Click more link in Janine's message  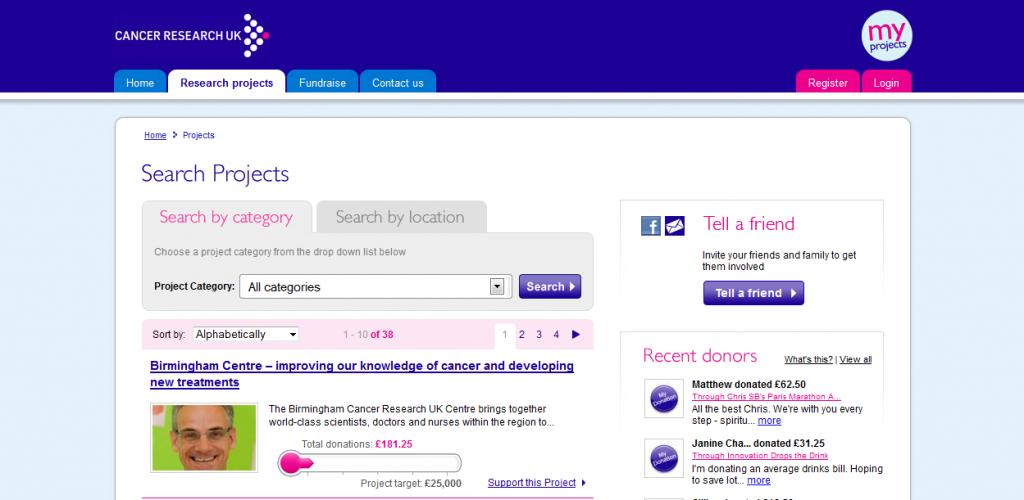[758, 480]
